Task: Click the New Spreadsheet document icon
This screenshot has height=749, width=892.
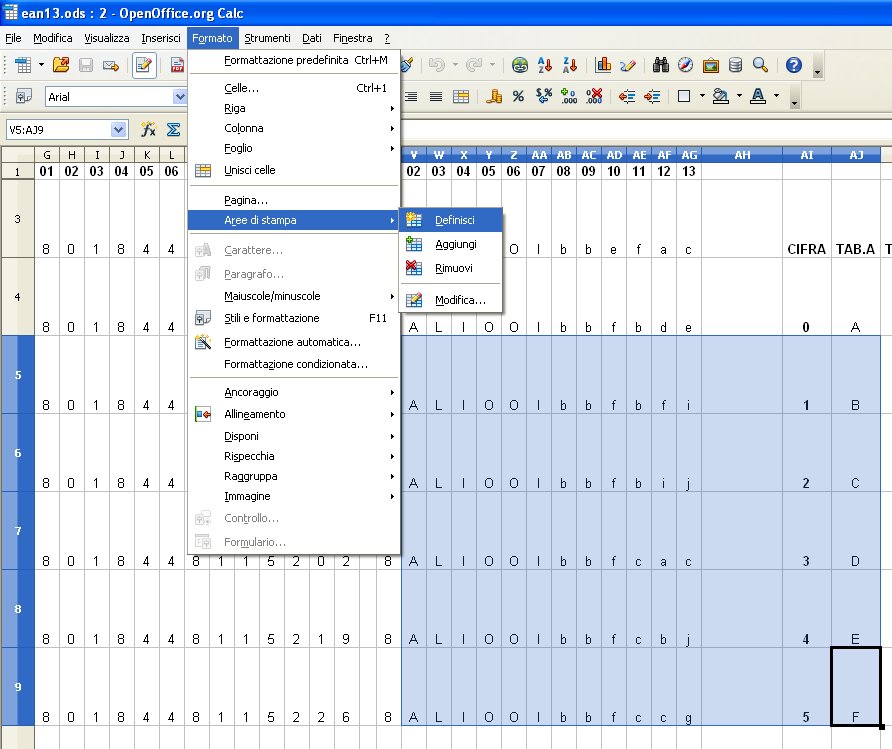Action: [23, 65]
